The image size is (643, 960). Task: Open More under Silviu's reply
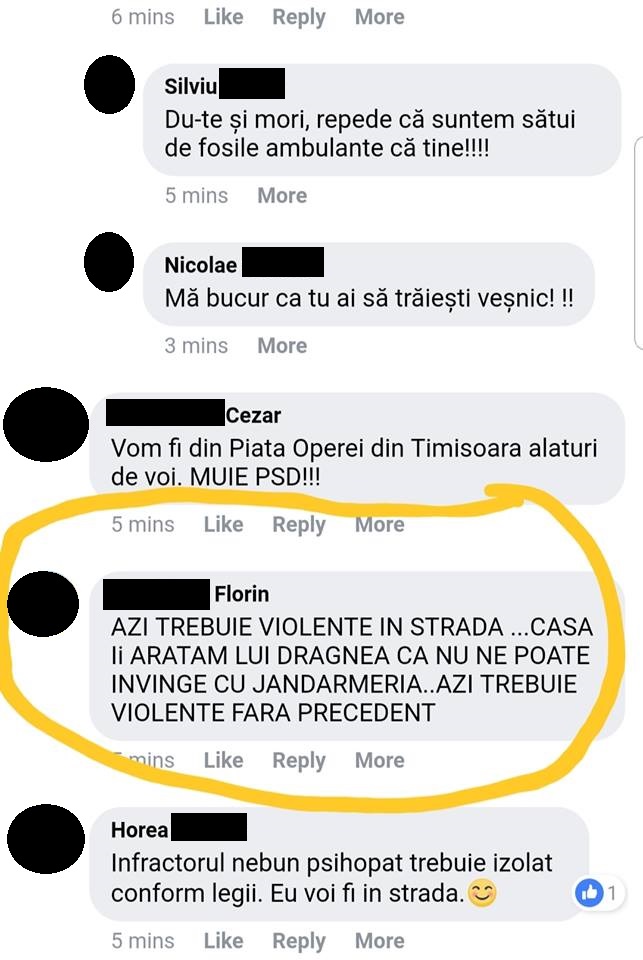(282, 195)
